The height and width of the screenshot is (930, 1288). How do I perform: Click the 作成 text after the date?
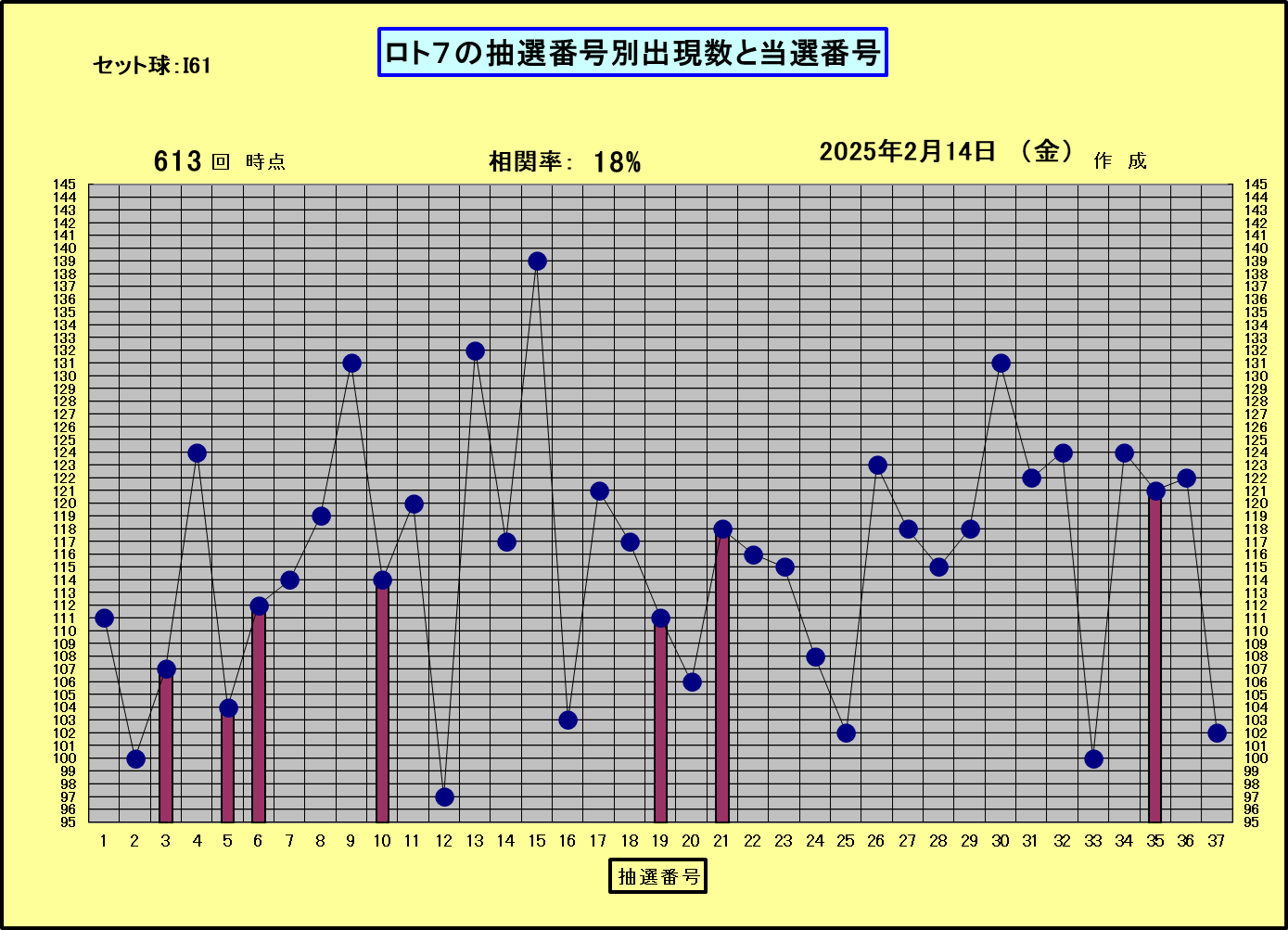pyautogui.click(x=1120, y=161)
